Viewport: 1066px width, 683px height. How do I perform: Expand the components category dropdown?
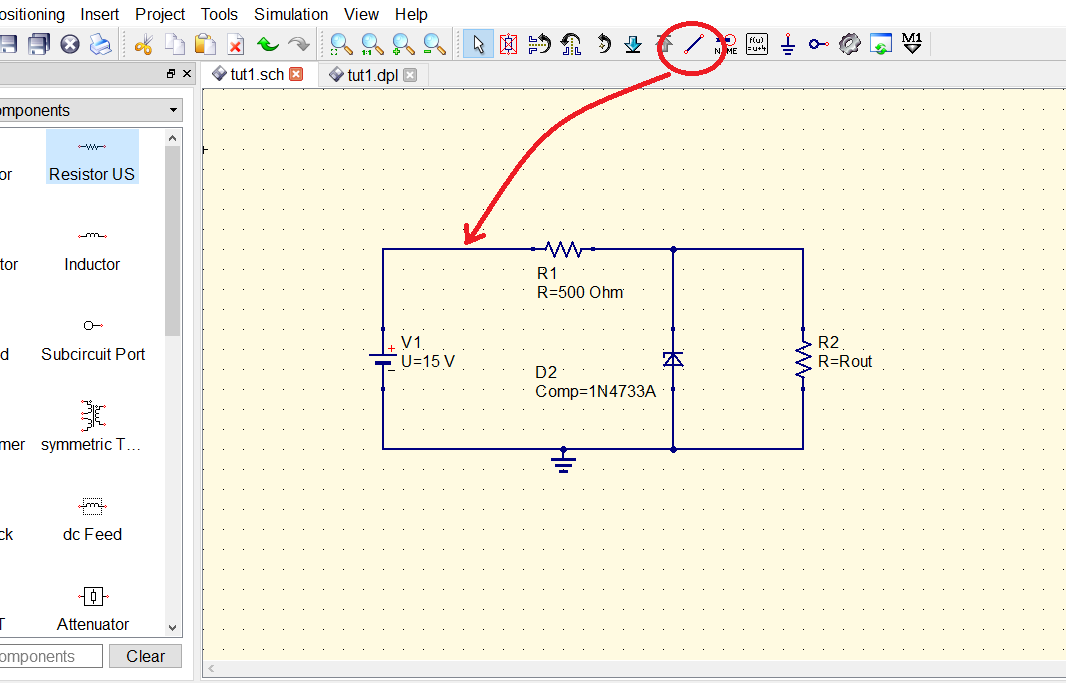pyautogui.click(x=173, y=110)
